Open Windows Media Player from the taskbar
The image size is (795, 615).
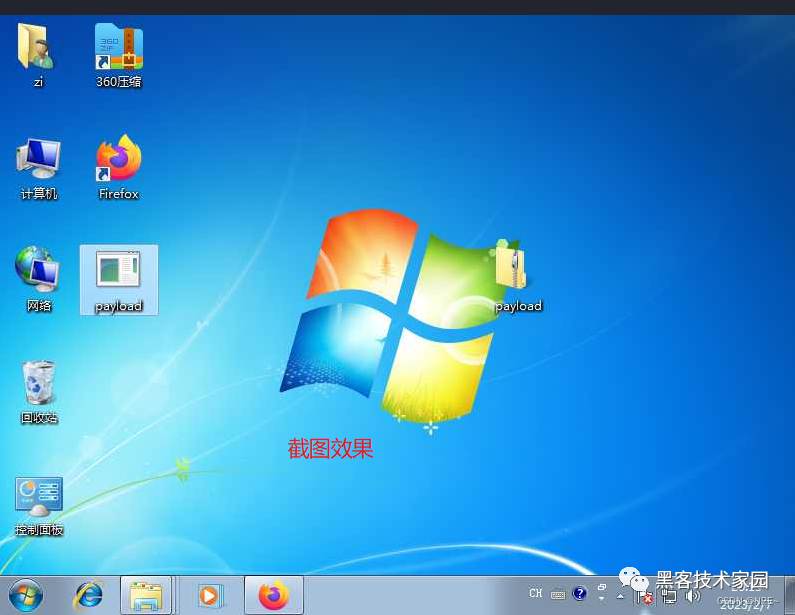pos(208,595)
